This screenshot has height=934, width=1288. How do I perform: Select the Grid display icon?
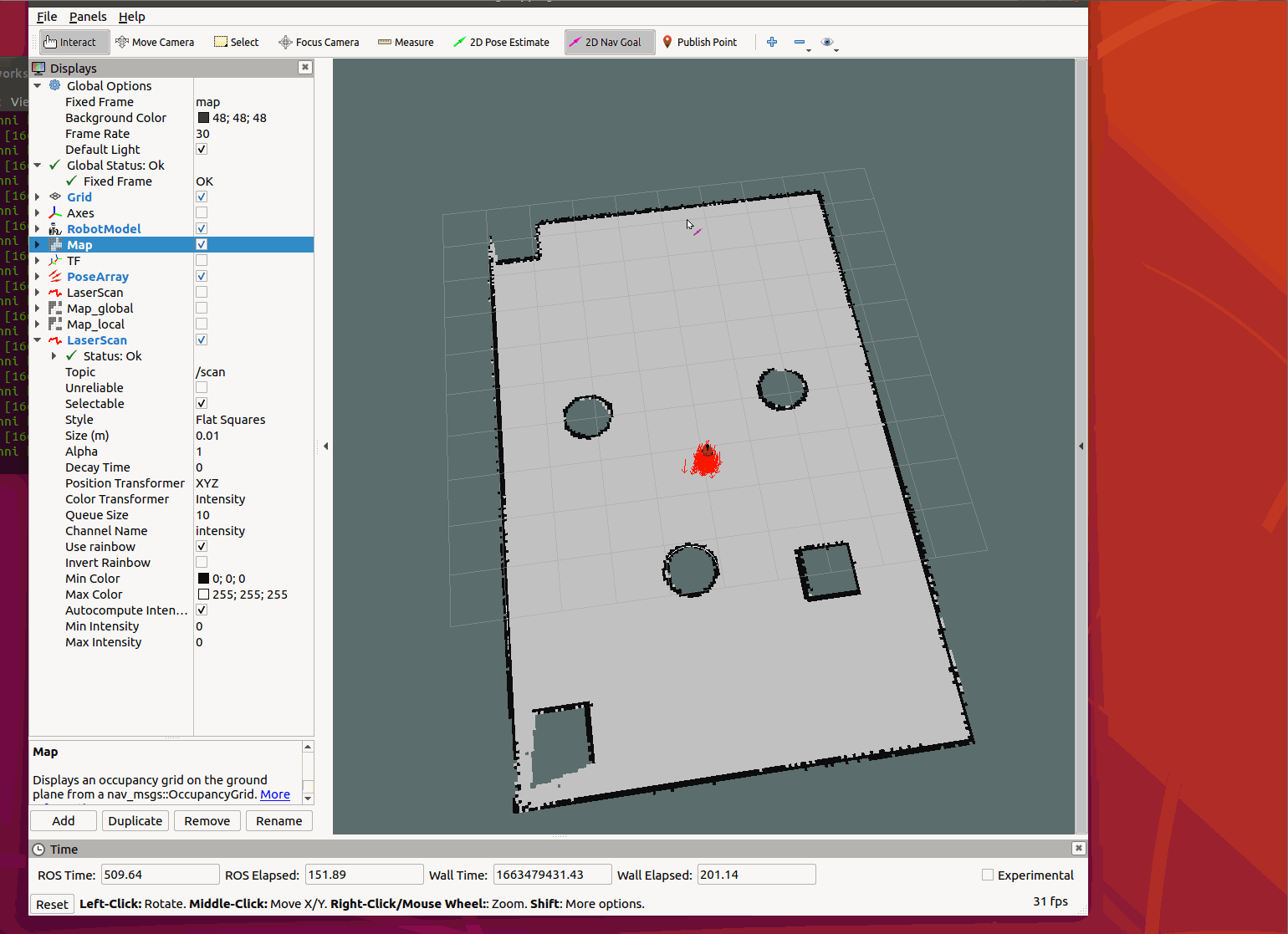[x=55, y=197]
